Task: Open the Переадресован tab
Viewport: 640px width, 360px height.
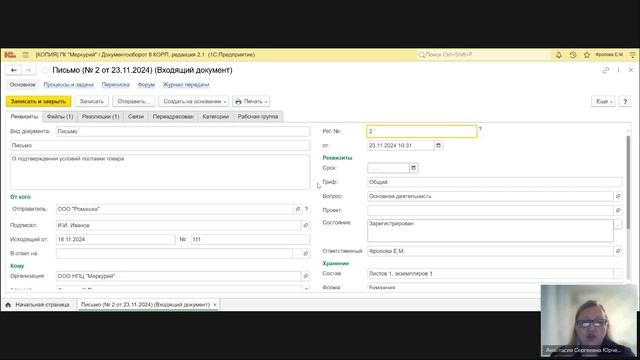Action: pos(173,117)
